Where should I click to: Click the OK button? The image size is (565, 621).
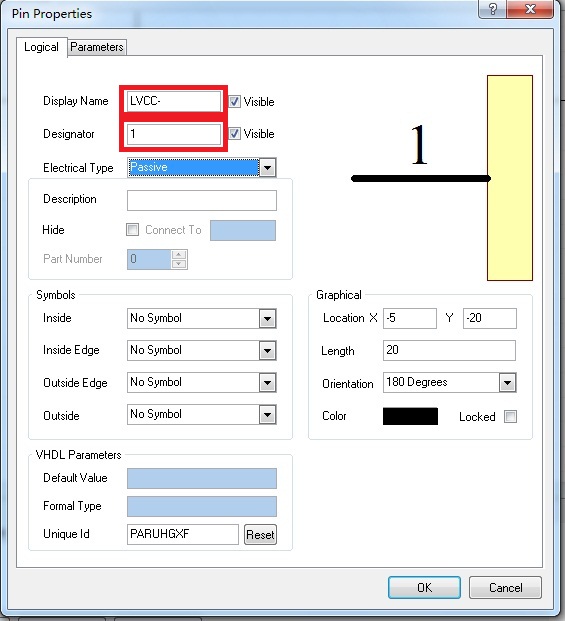424,587
